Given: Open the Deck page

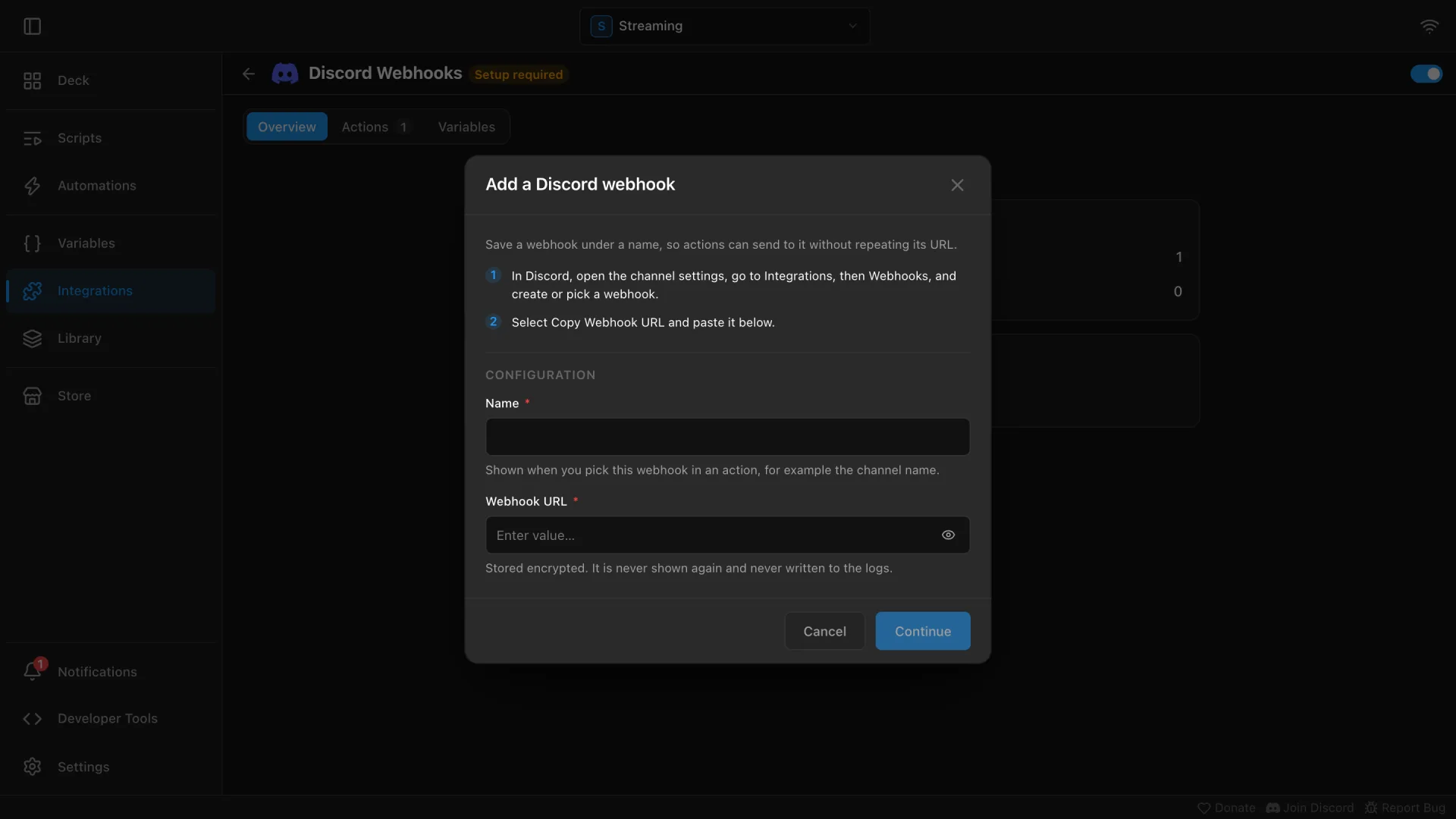Looking at the screenshot, I should pyautogui.click(x=111, y=80).
